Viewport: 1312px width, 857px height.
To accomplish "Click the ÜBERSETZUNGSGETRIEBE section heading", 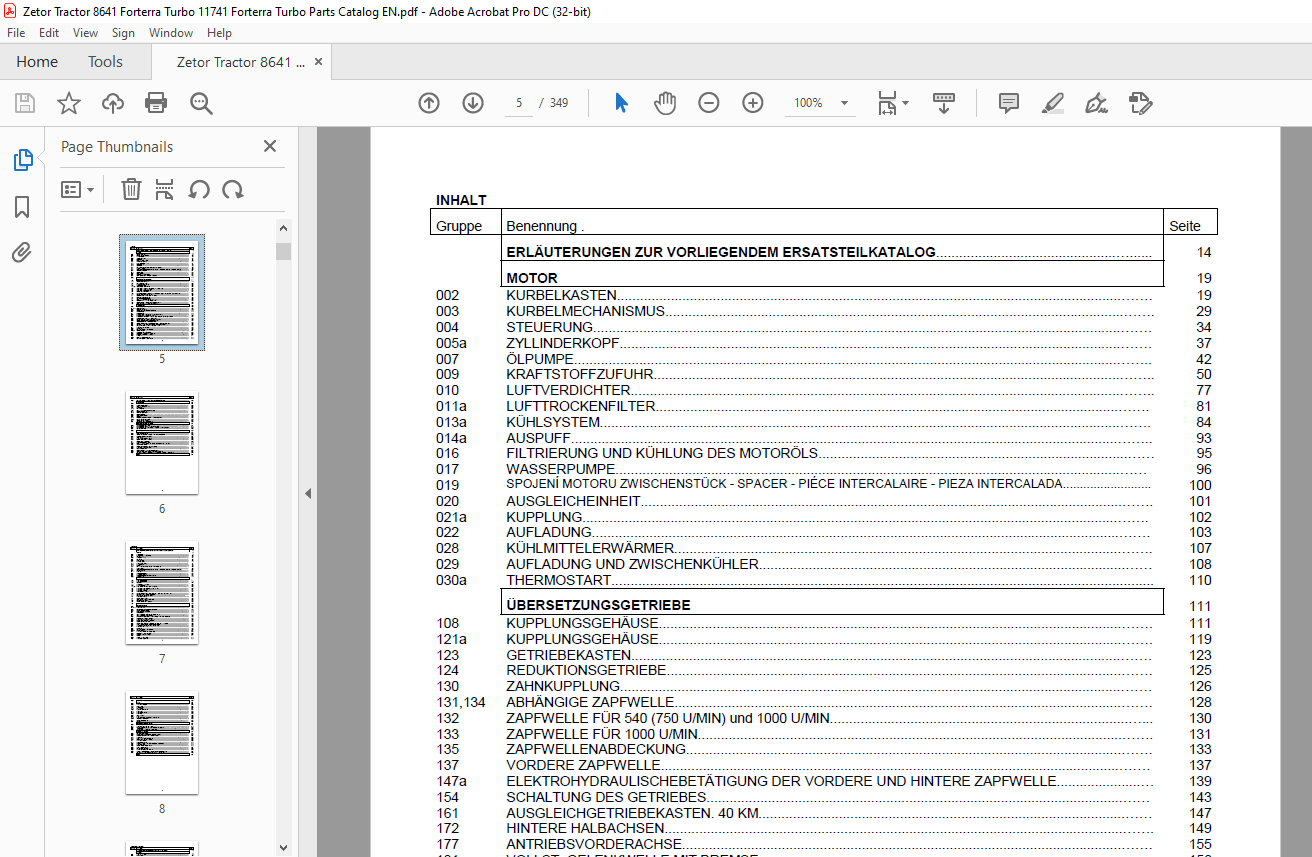I will point(598,606).
